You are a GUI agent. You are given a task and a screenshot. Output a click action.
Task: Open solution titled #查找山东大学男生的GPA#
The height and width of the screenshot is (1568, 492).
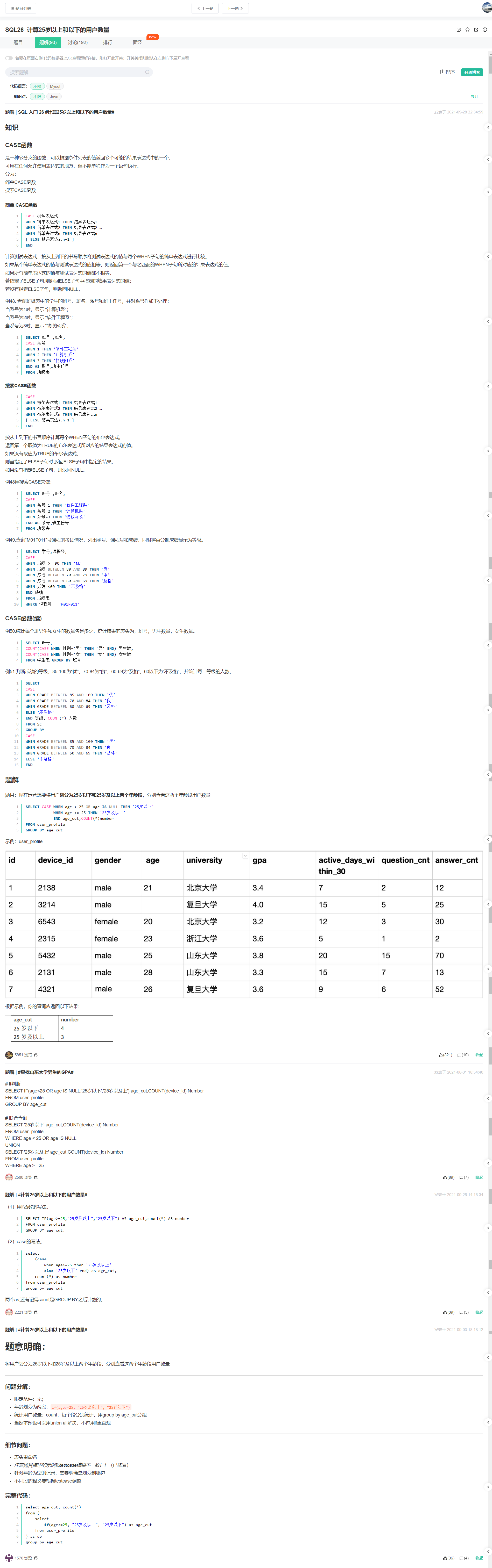(x=40, y=1073)
